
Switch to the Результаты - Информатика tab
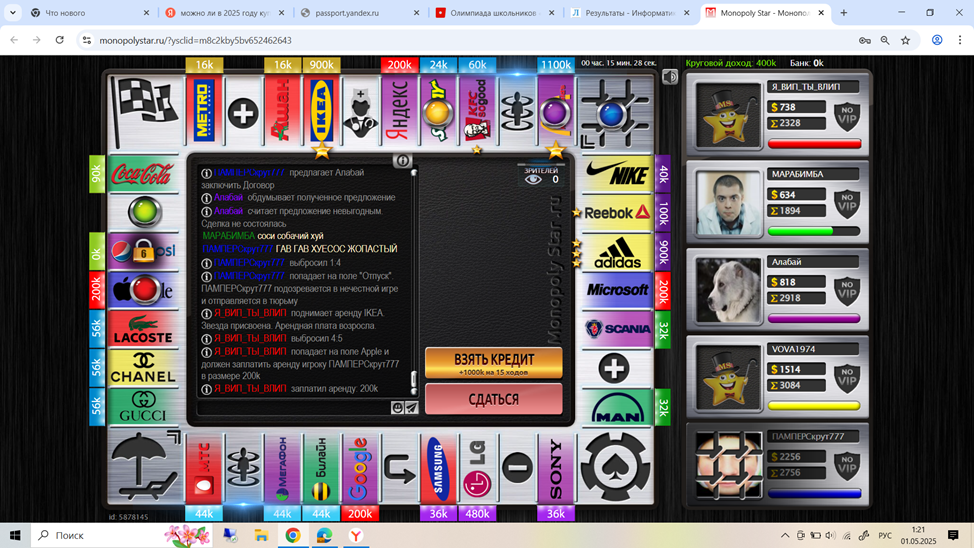pyautogui.click(x=629, y=12)
